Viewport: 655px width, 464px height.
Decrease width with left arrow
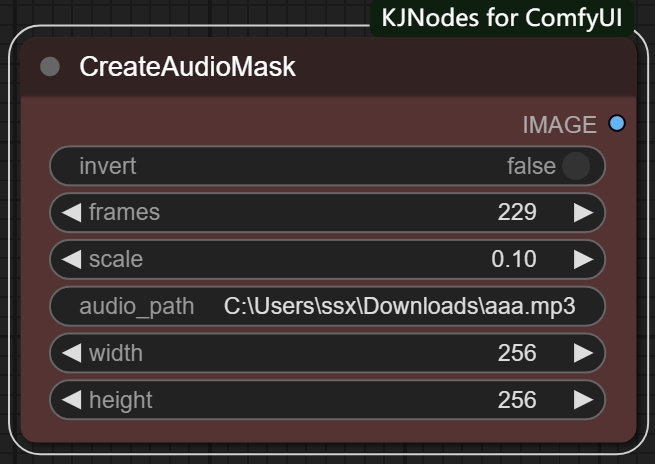pos(71,353)
